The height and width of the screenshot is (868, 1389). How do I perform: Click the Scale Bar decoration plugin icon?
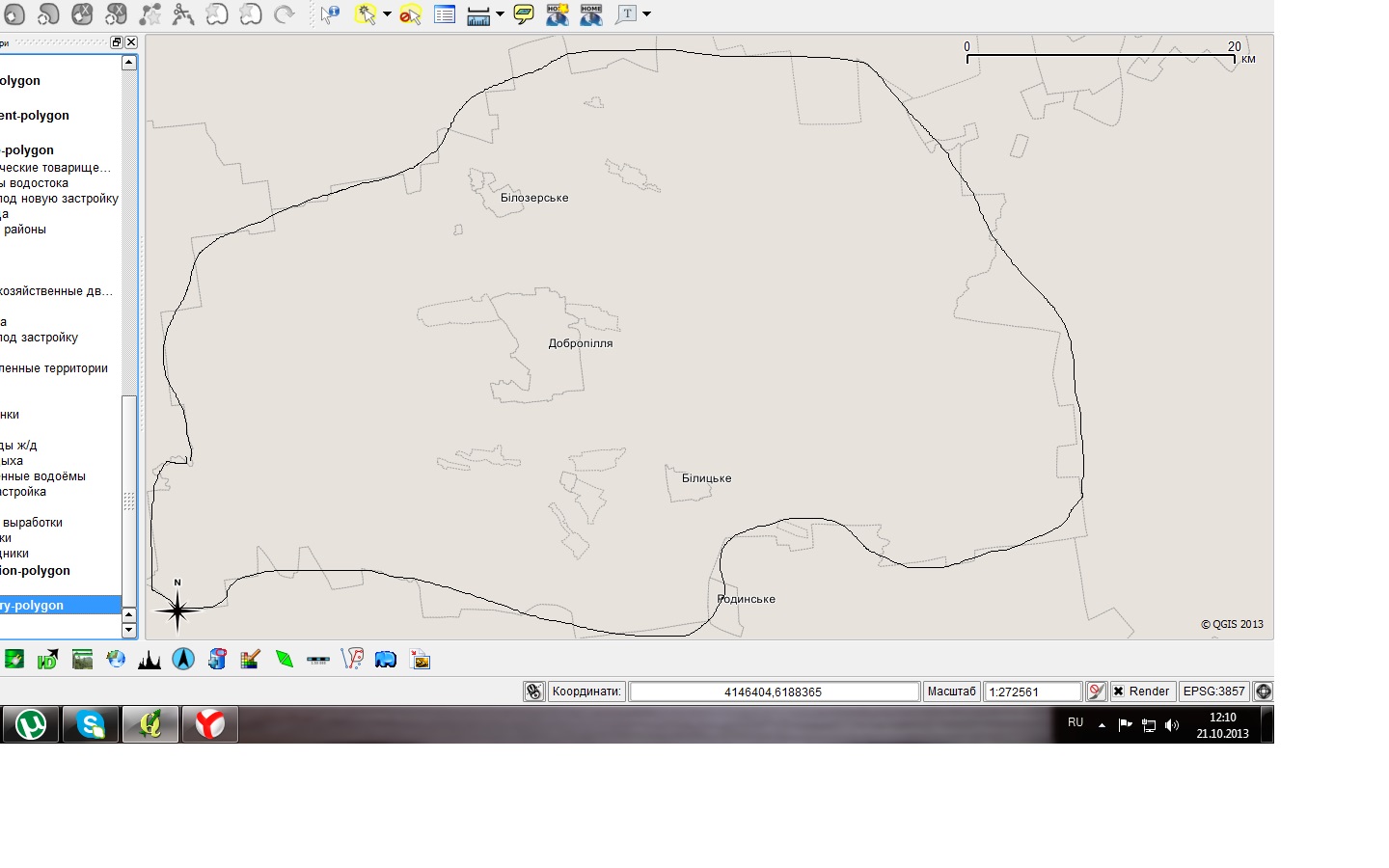(318, 660)
